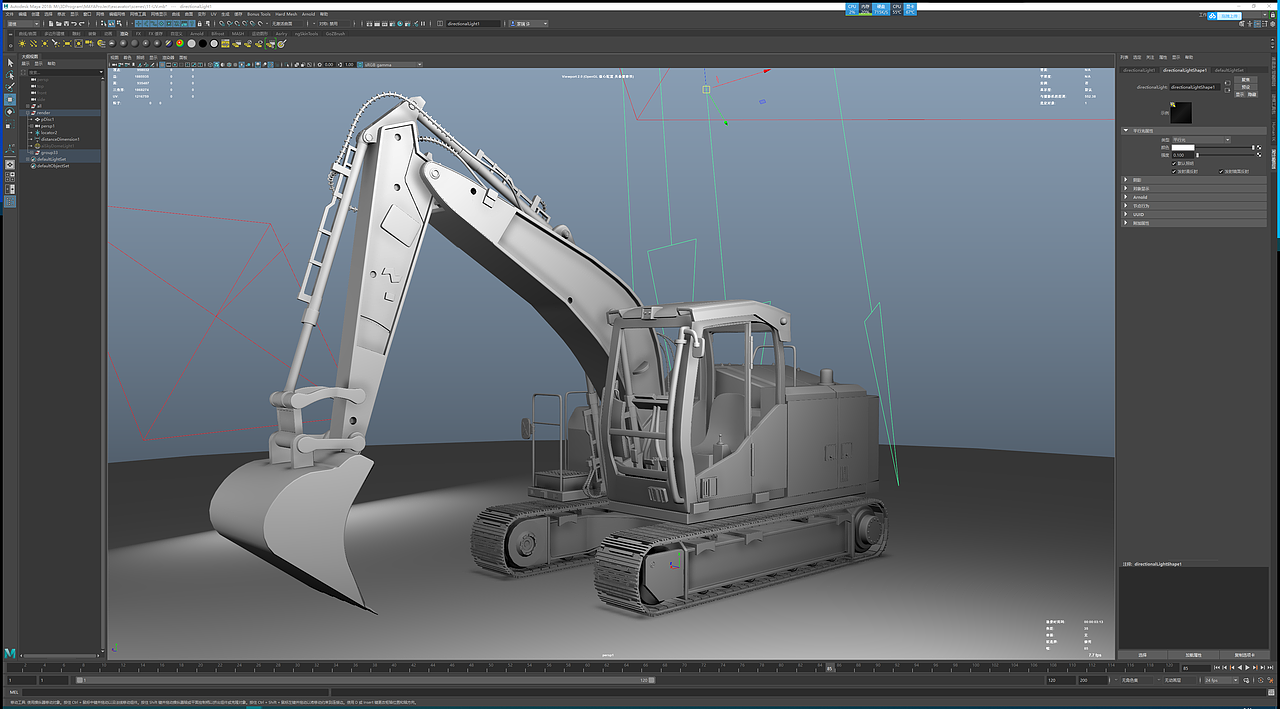Click the Go to start playback button
The image size is (1280, 709).
(x=1217, y=668)
